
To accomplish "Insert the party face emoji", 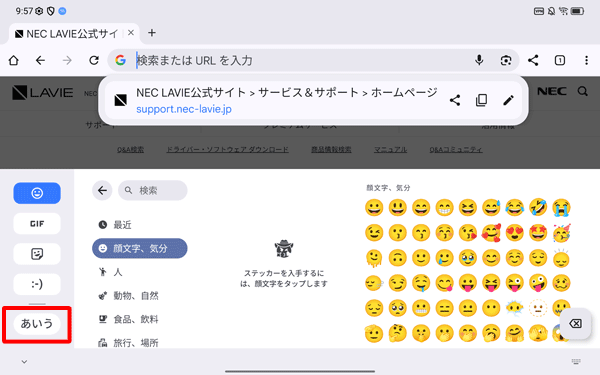I will tap(561, 233).
